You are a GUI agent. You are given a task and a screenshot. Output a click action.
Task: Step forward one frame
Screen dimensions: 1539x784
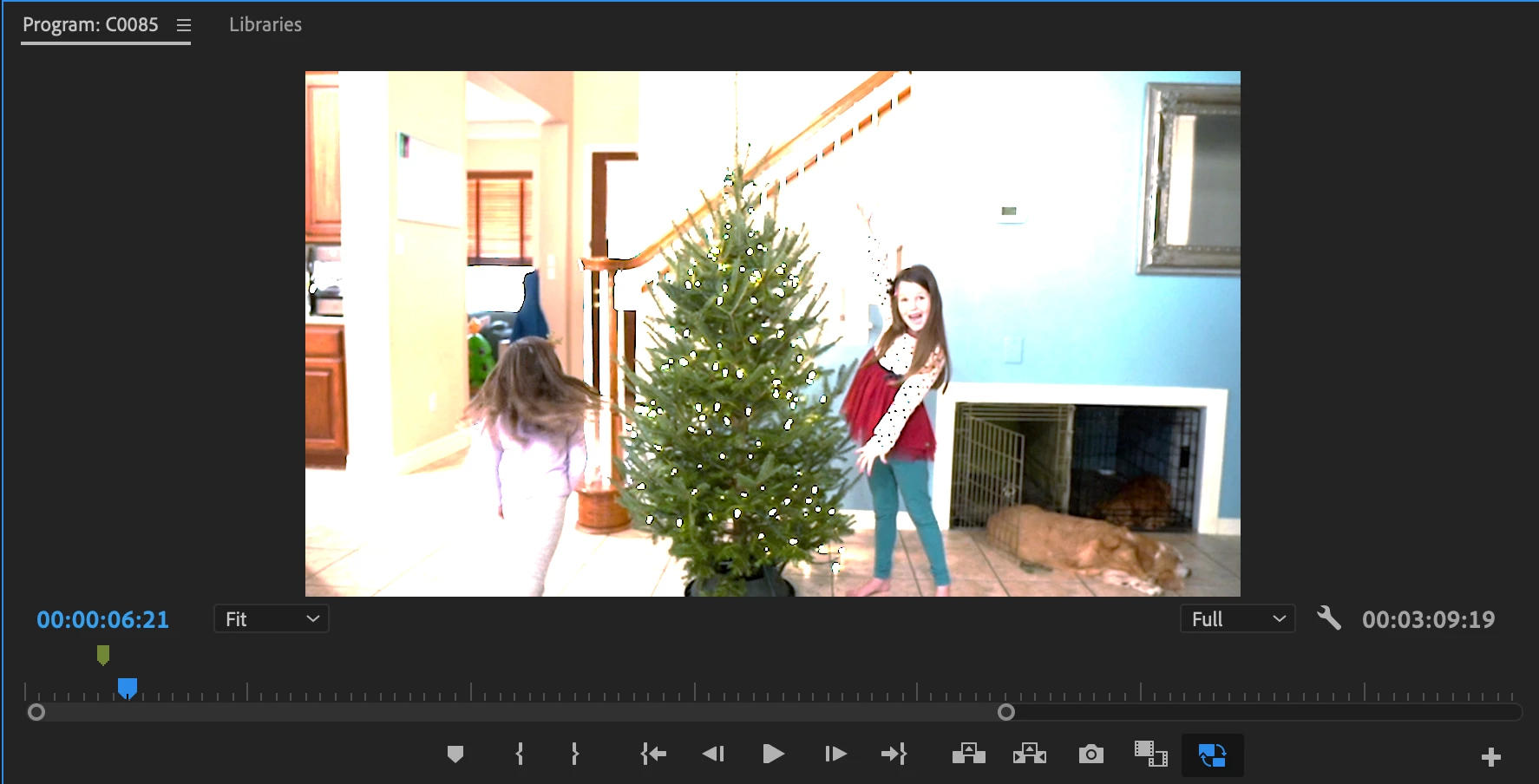(835, 754)
